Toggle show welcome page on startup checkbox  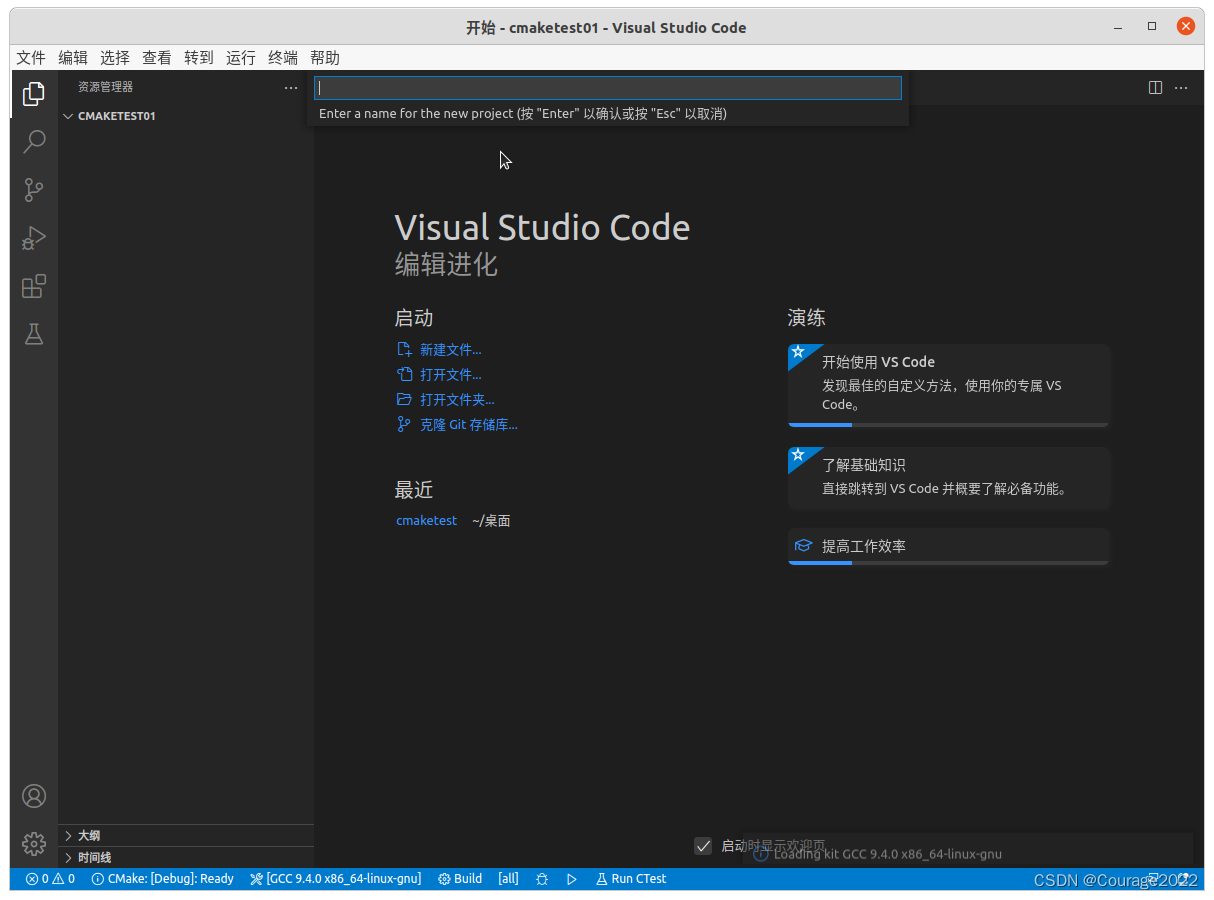coord(703,846)
